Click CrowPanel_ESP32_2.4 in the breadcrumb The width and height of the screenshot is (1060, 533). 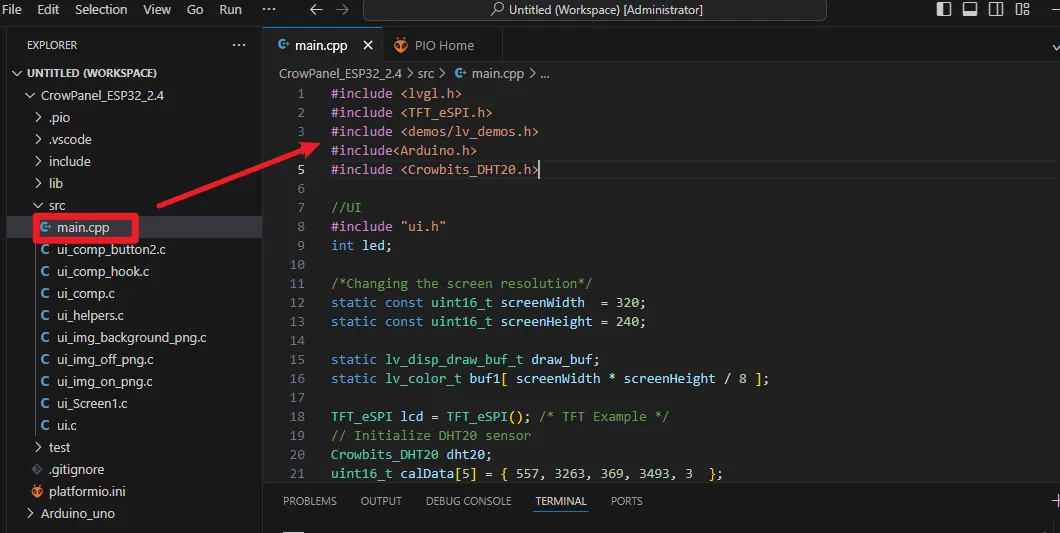tap(340, 73)
